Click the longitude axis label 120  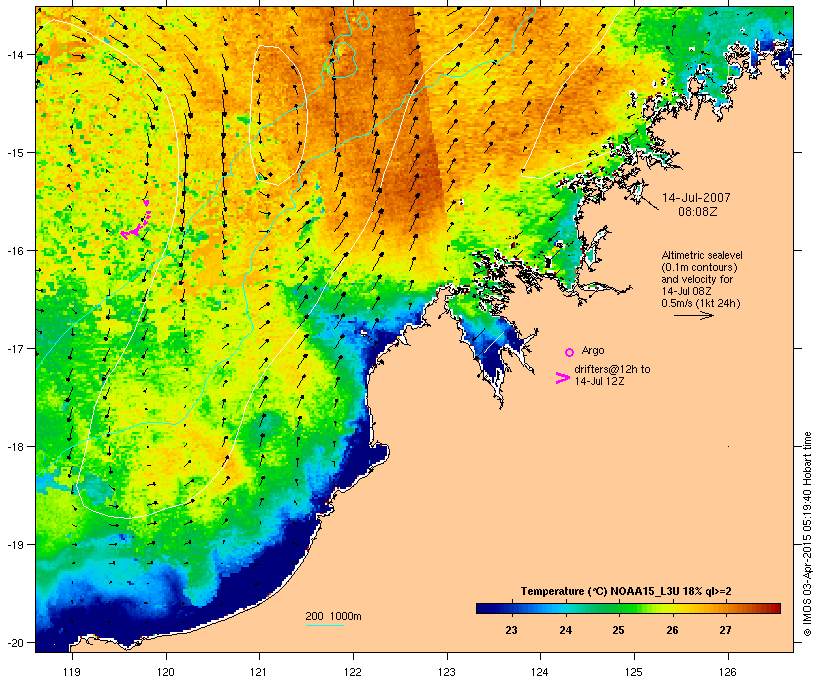coord(166,672)
